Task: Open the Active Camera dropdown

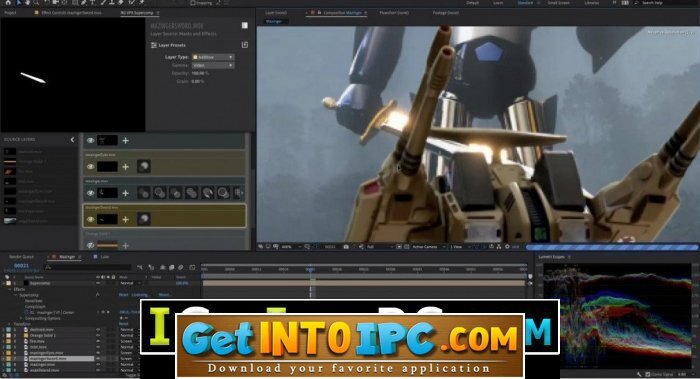Action: coord(429,246)
